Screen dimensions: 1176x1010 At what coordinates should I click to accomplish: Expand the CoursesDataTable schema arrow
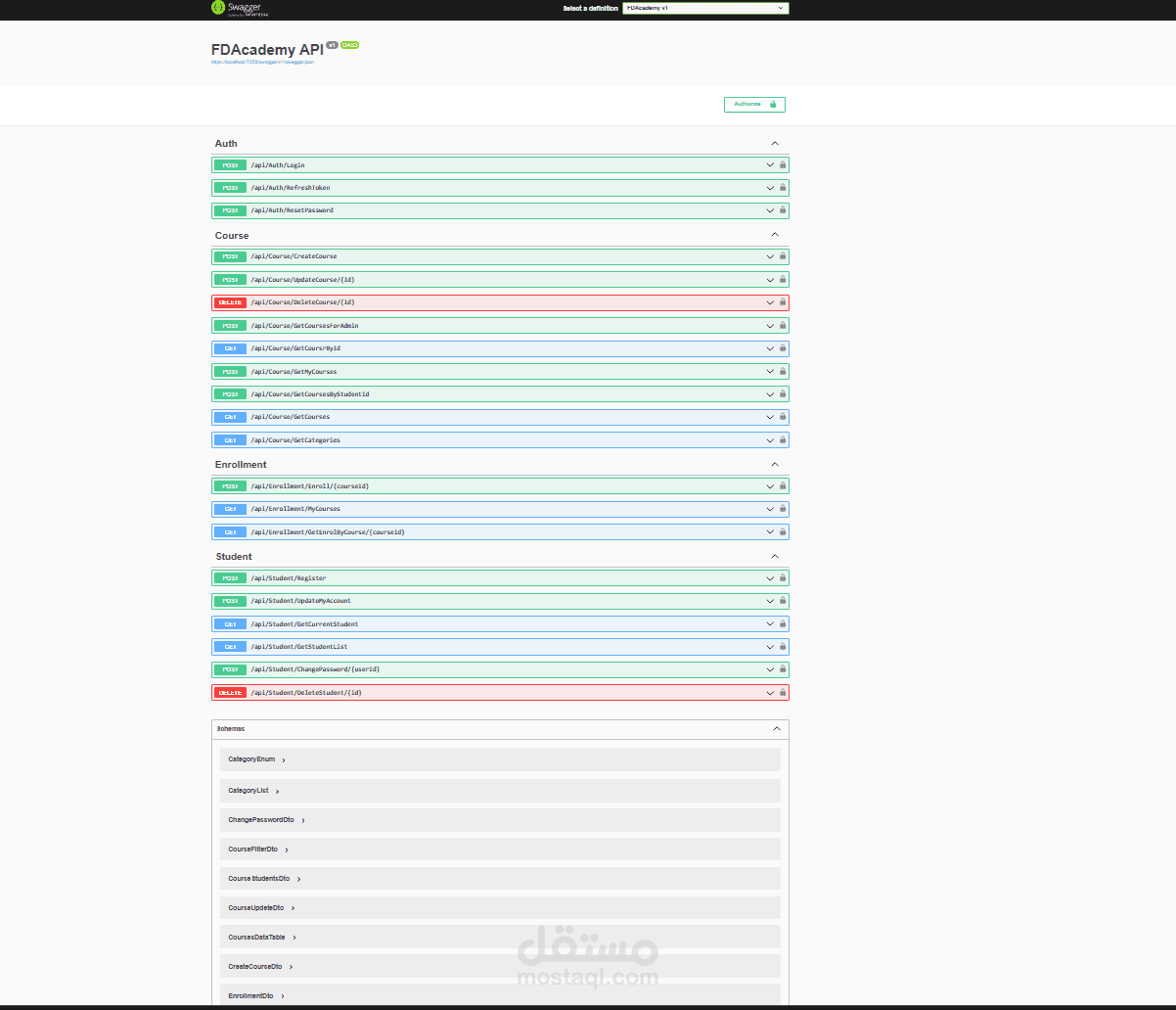294,938
